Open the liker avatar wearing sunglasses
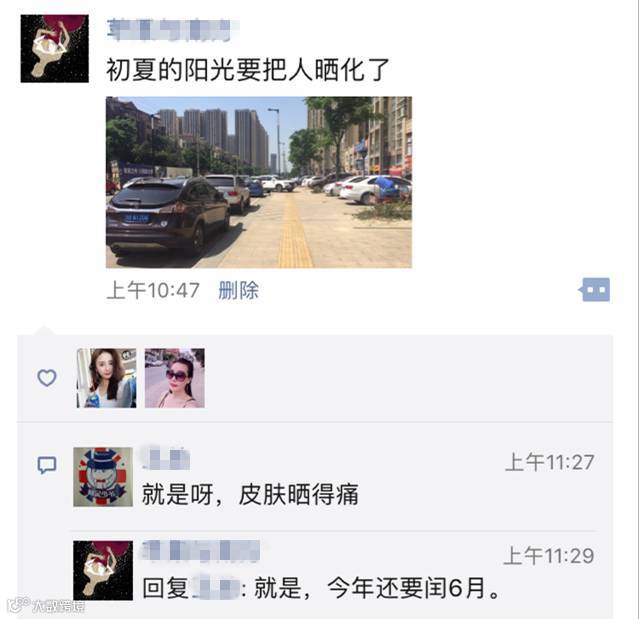This screenshot has width=639, height=619. [175, 378]
